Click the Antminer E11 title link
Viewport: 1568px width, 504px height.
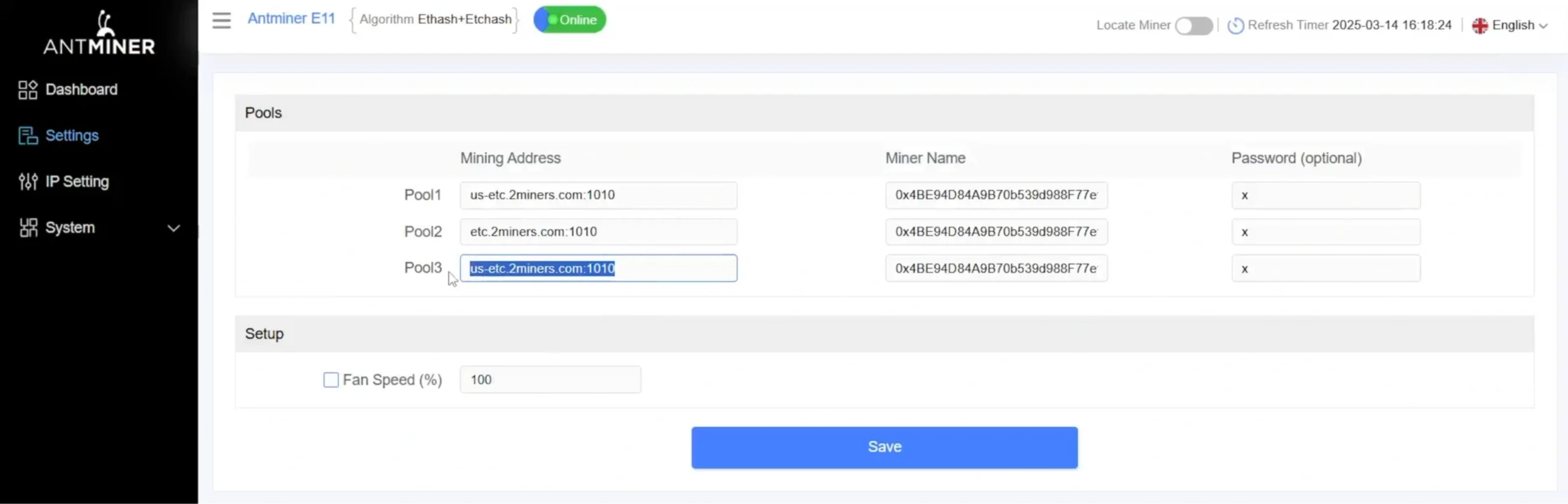[292, 18]
